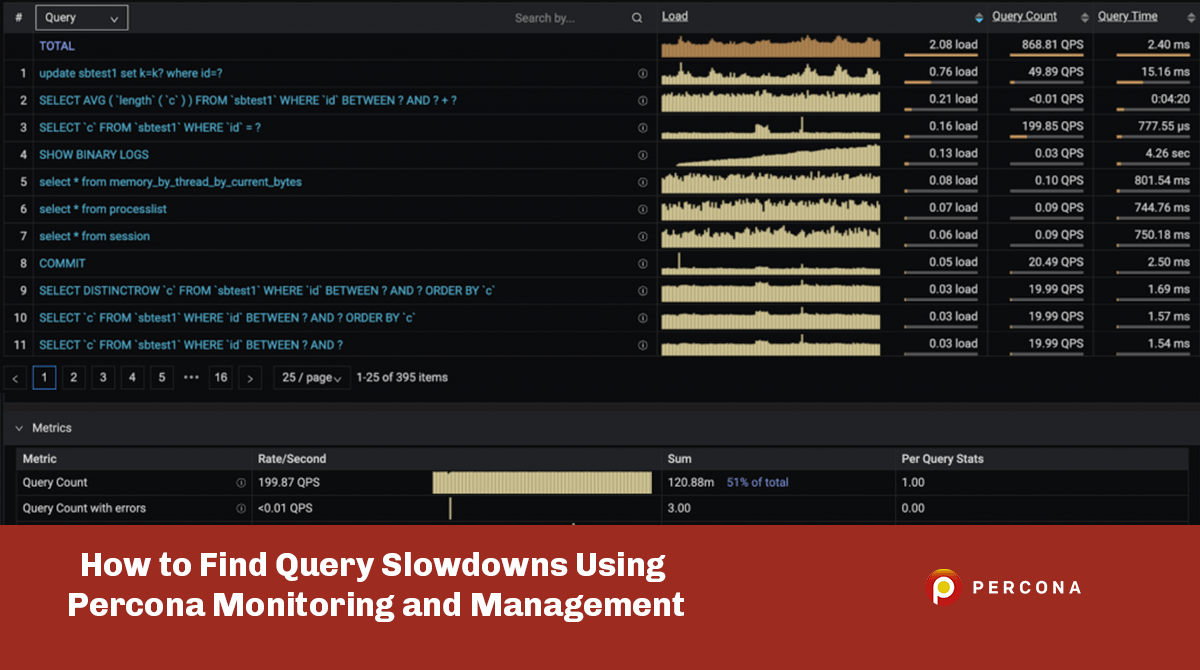
Task: Open the SELECT DISTINCTROW query
Action: pyautogui.click(x=267, y=290)
